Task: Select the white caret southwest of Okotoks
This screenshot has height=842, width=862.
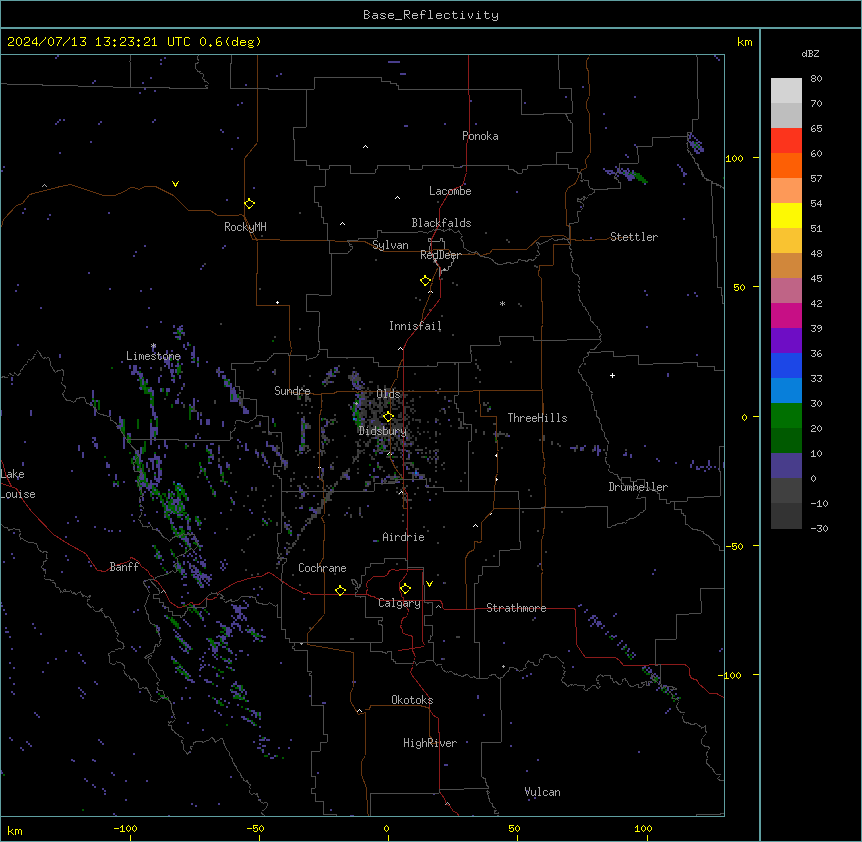Action: pos(359,711)
